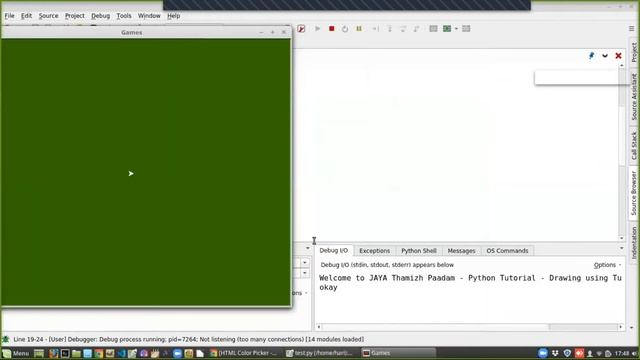Open the Window menu
This screenshot has height=360, width=640.
(149, 16)
